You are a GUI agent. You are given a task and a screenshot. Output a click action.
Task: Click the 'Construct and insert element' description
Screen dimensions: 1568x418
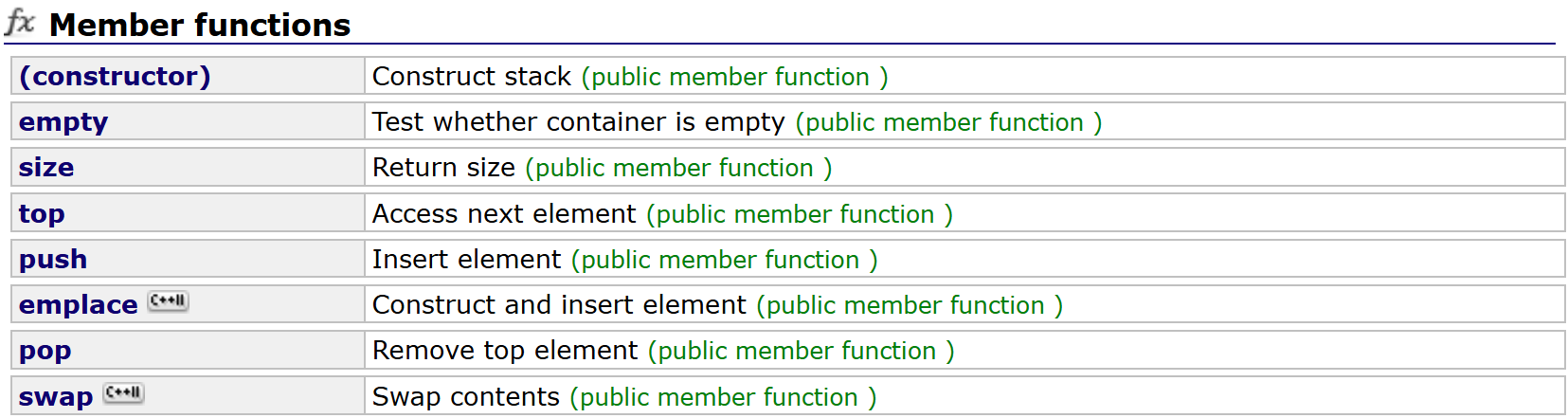coord(560,305)
